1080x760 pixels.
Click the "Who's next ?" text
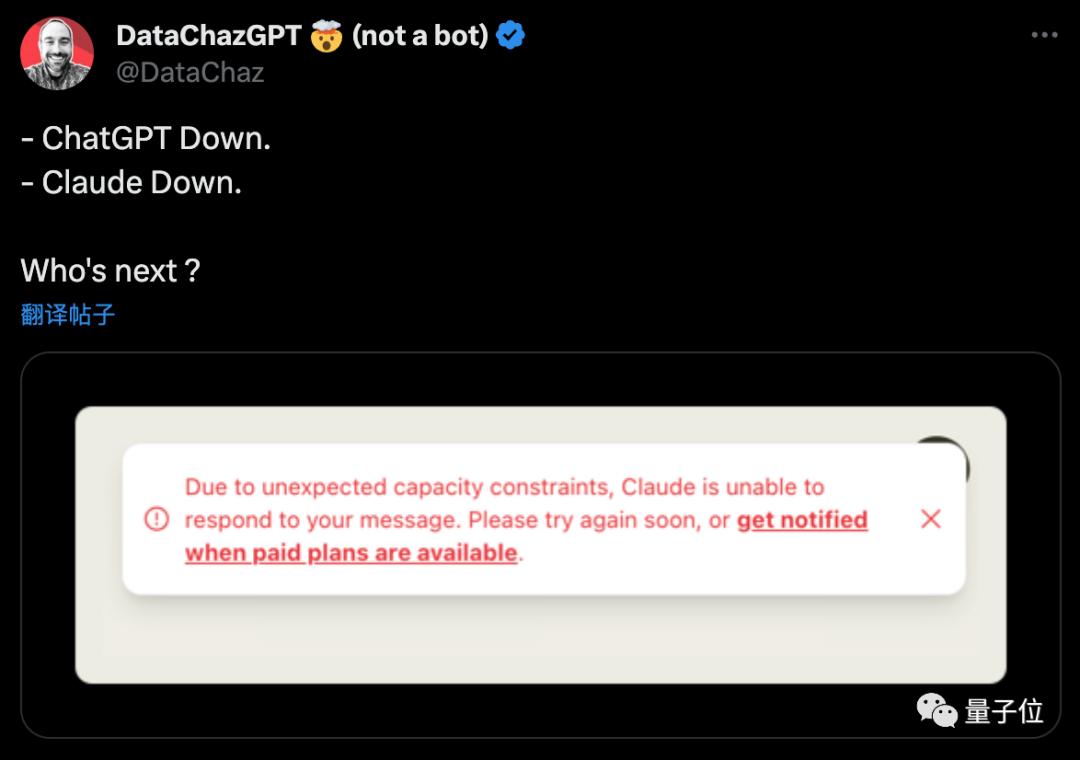pyautogui.click(x=110, y=271)
